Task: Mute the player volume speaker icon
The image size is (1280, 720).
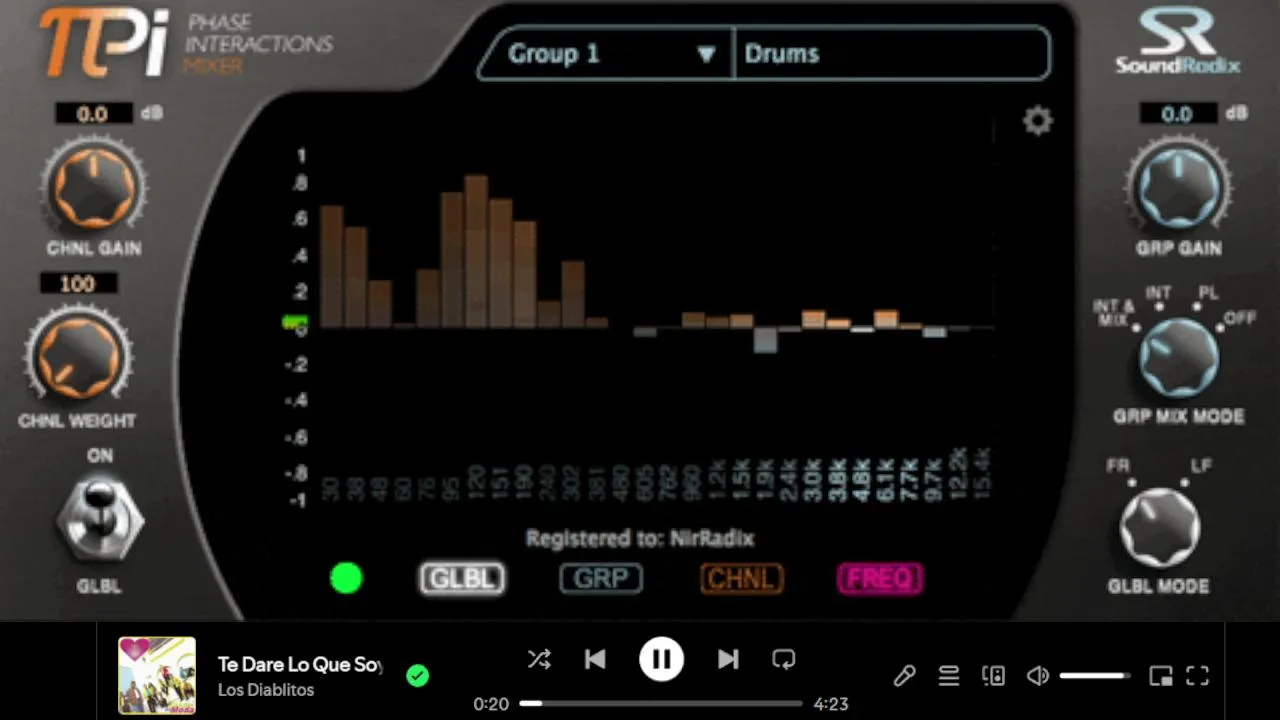Action: pos(1038,676)
